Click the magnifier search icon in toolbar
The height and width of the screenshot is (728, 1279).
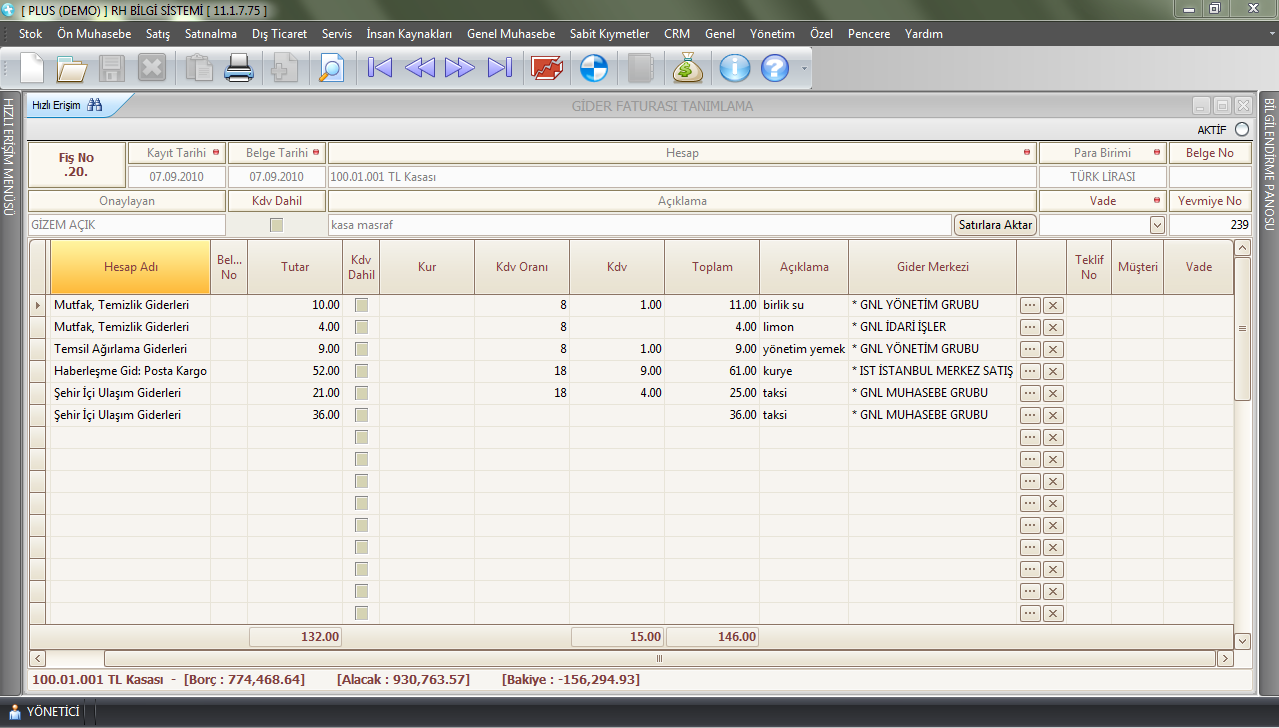(330, 68)
